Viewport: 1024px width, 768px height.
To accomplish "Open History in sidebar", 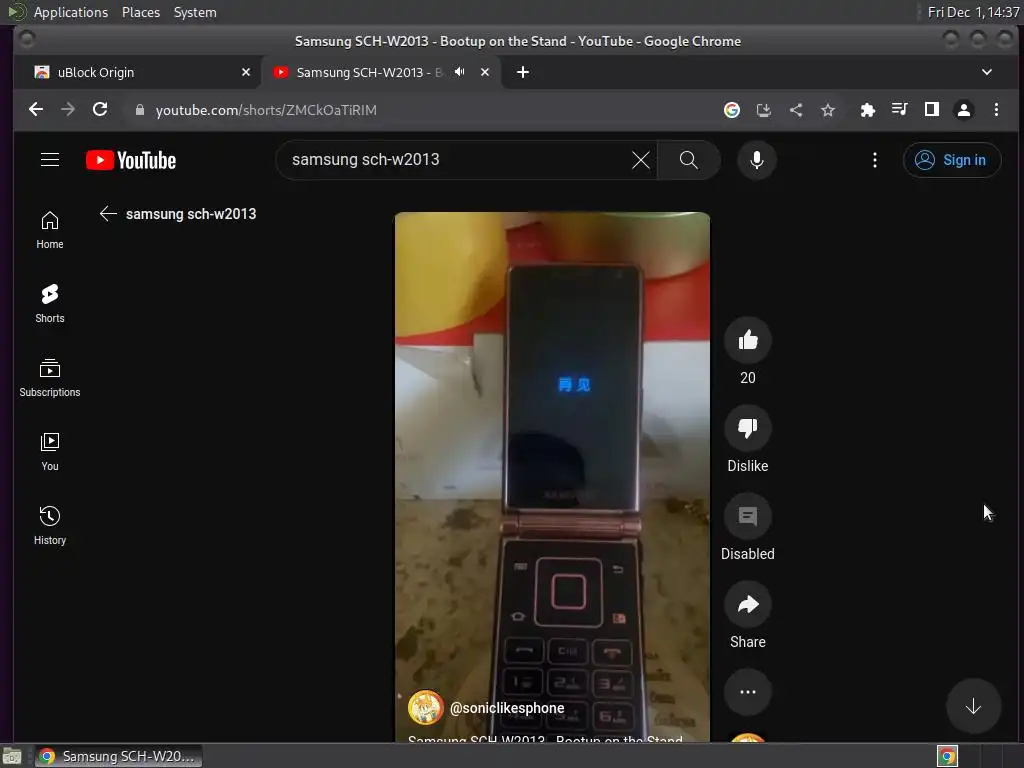I will tap(50, 526).
